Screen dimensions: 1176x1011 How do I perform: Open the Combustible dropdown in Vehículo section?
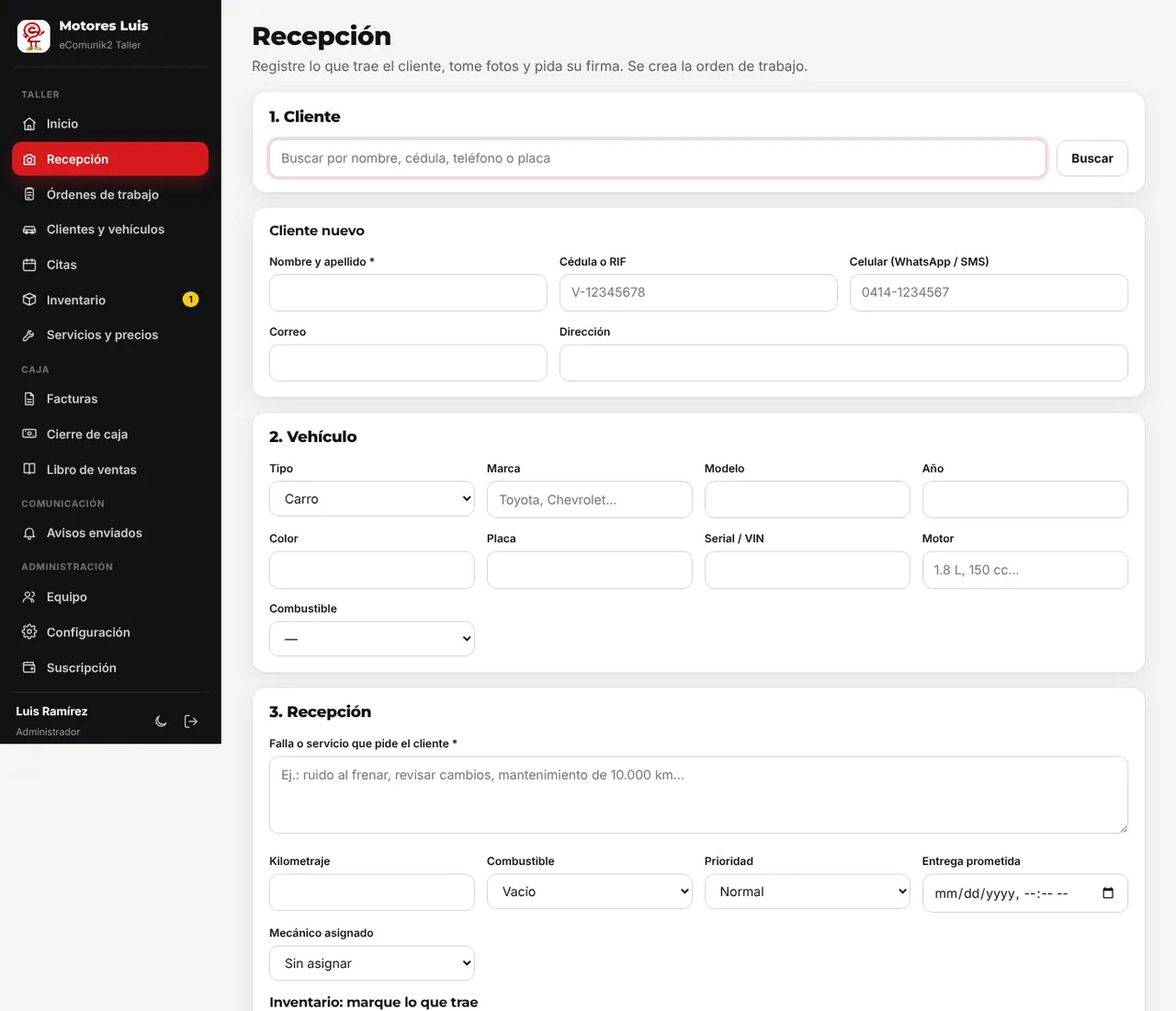(x=372, y=639)
